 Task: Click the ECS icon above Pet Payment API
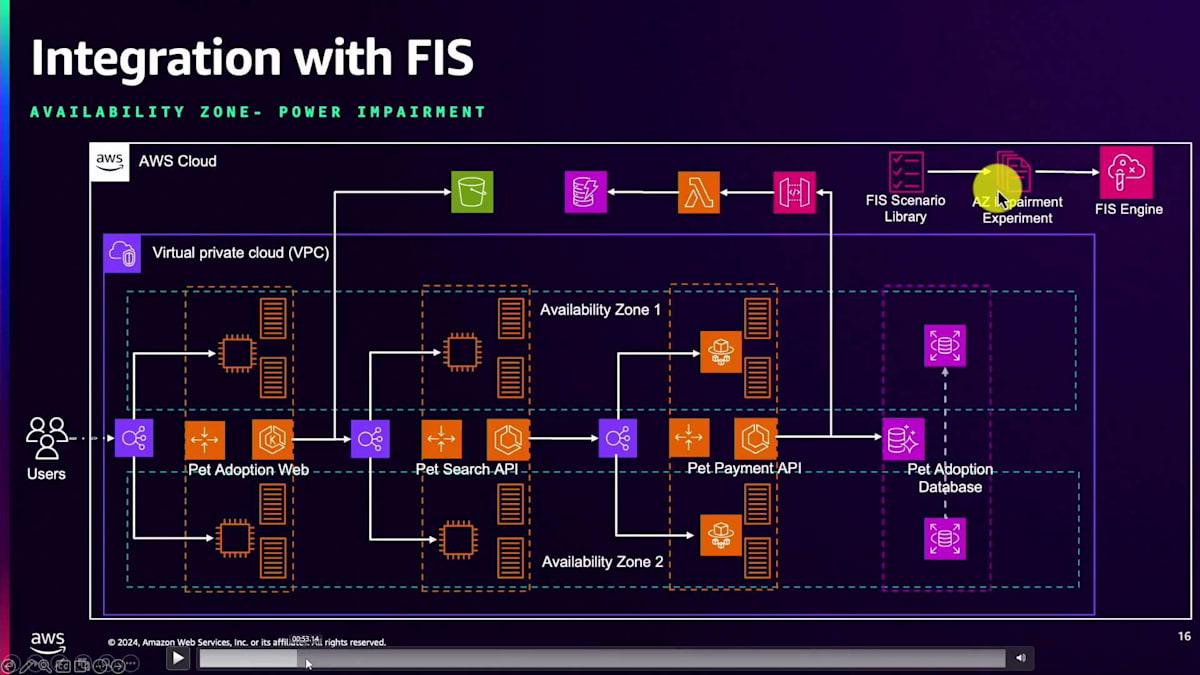point(755,439)
